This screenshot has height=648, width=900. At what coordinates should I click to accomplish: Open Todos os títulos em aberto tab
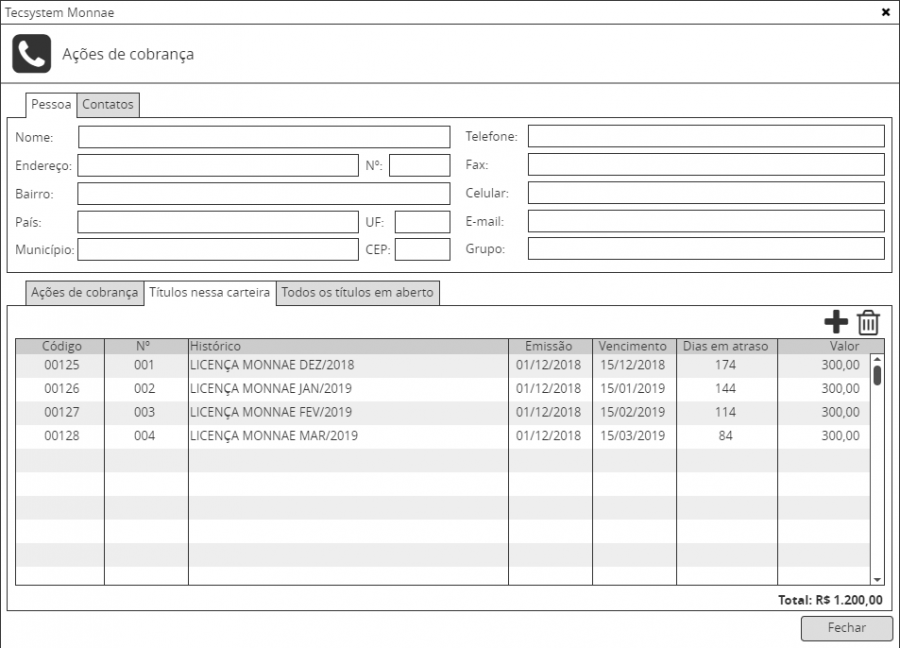point(357,293)
